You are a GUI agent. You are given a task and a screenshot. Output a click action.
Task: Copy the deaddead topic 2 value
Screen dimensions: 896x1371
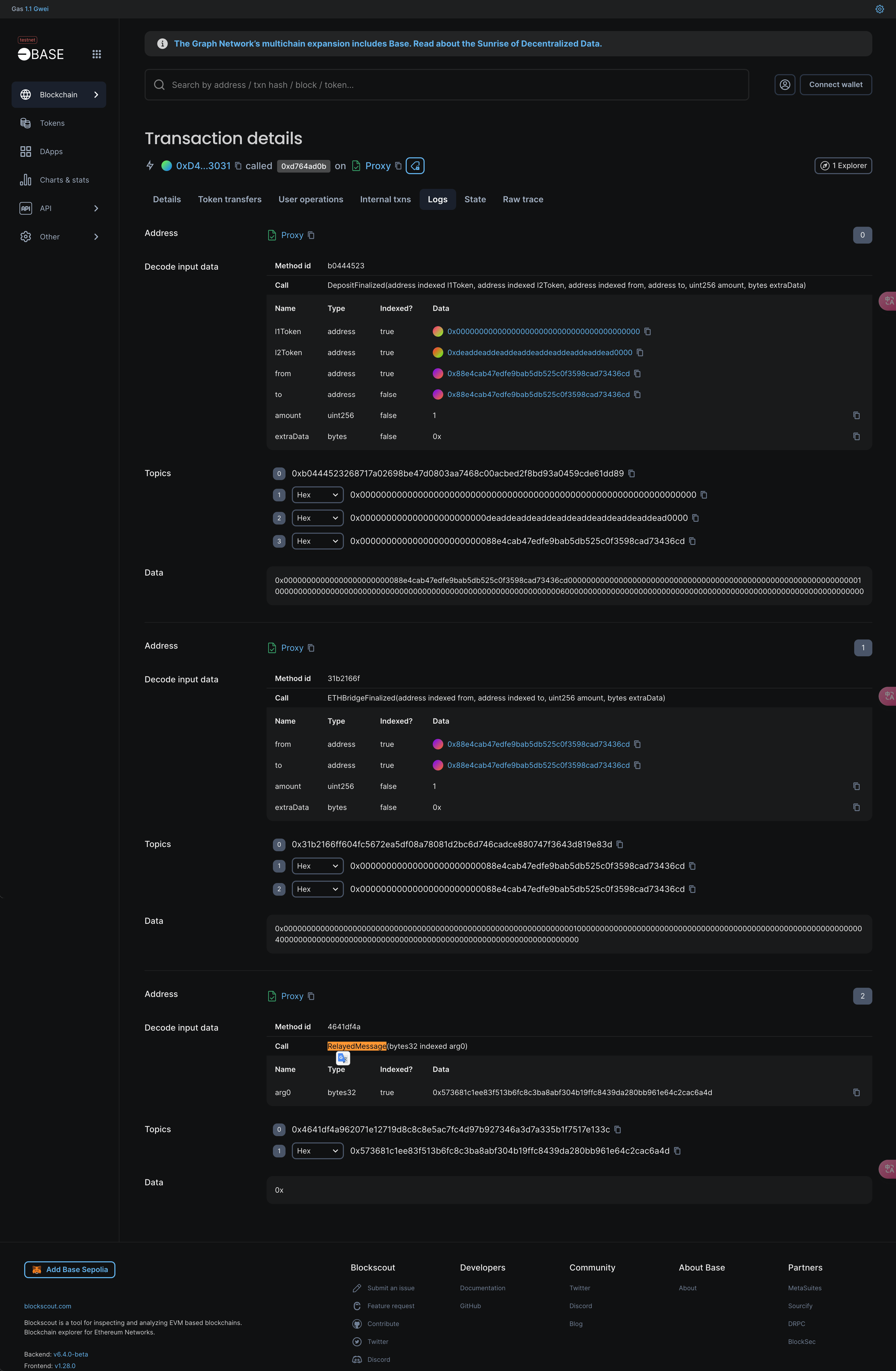click(696, 518)
